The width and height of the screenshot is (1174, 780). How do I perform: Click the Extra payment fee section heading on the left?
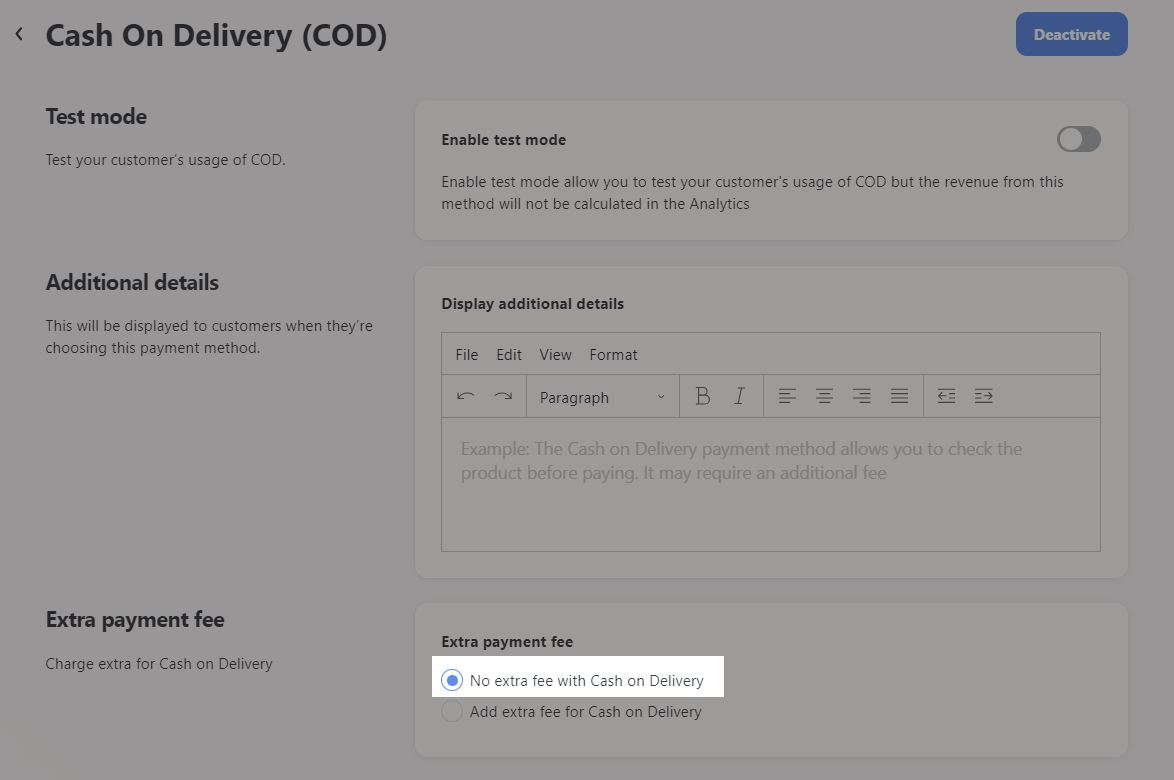click(x=135, y=620)
